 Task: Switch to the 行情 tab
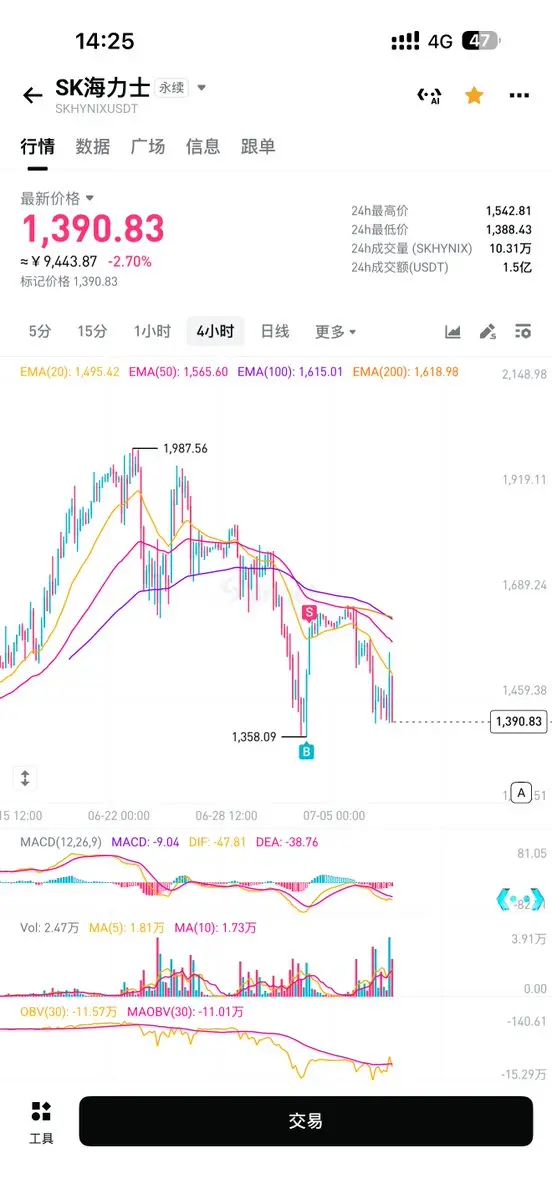(x=37, y=147)
